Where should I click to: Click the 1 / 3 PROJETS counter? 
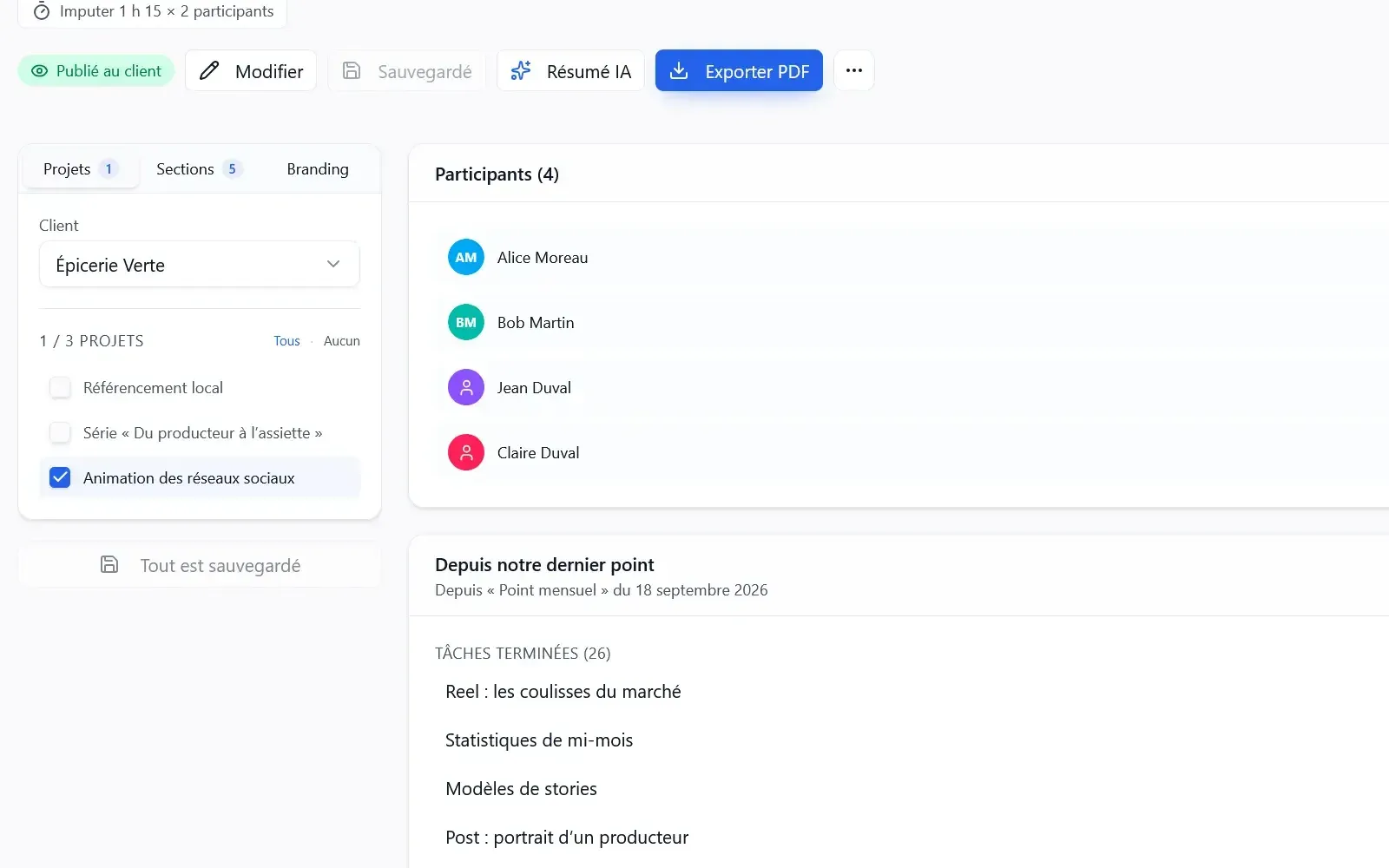click(x=91, y=341)
